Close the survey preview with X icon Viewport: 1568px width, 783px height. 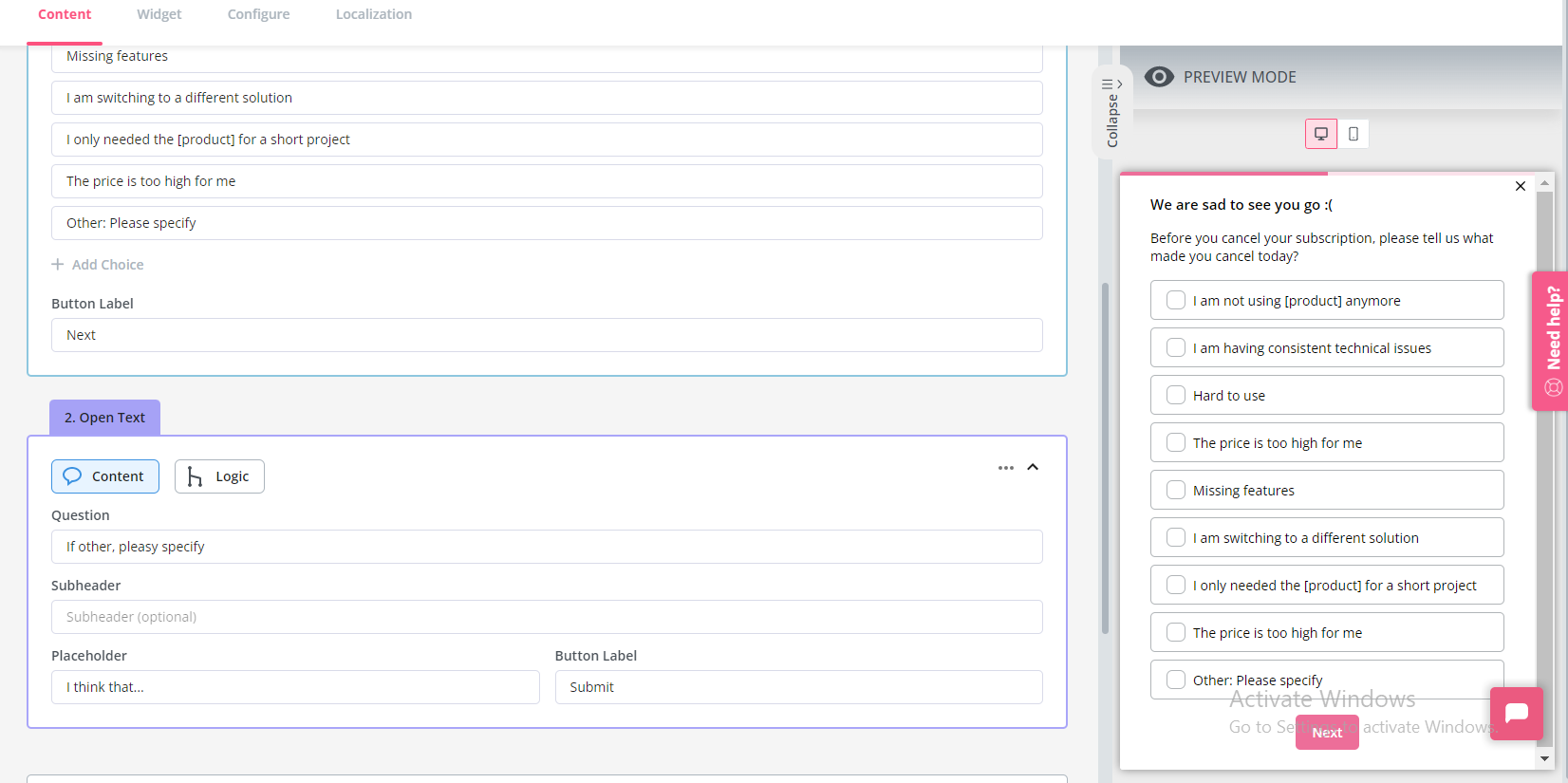1520,186
